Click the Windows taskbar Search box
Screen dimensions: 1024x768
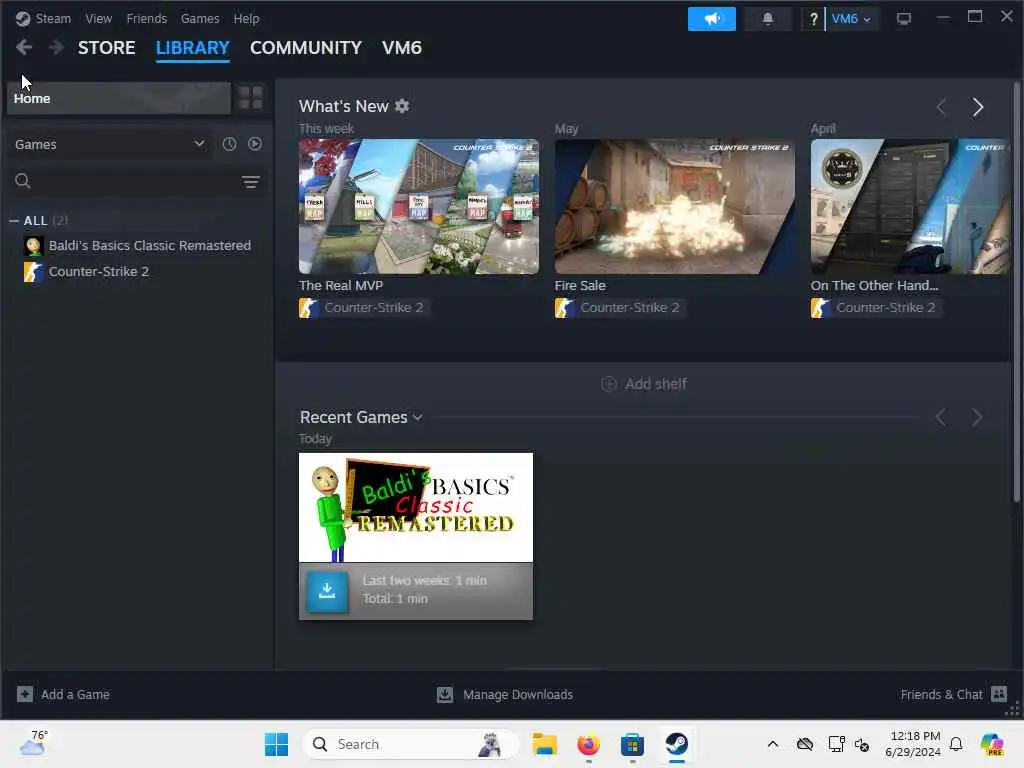[410, 744]
